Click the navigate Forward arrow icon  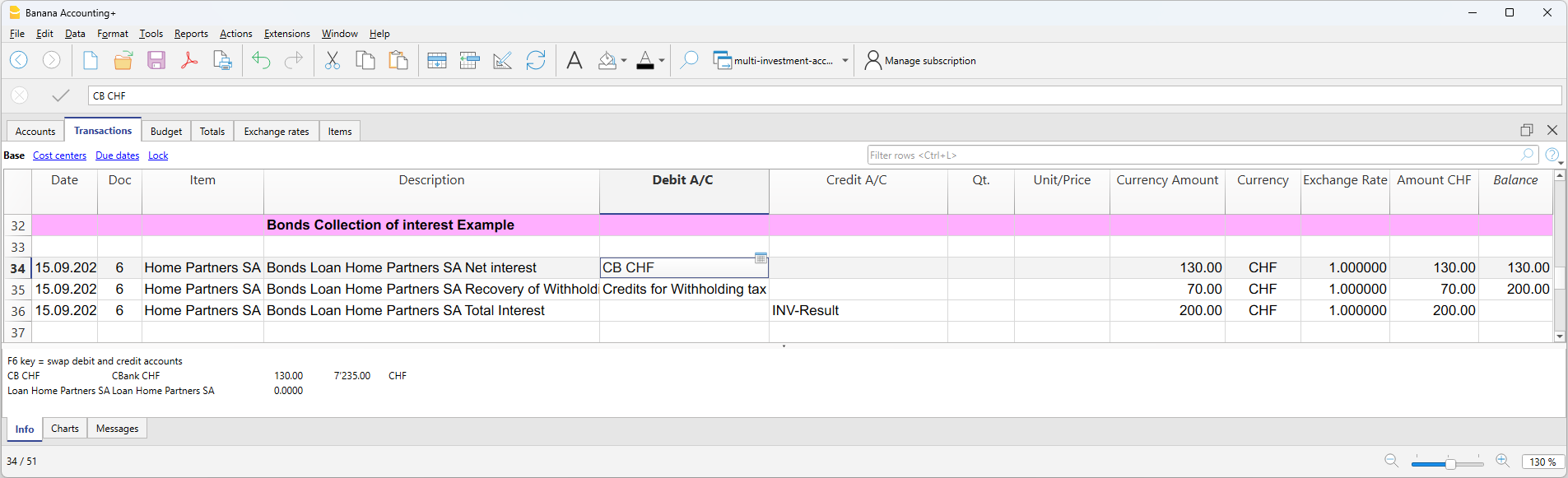pos(51,60)
